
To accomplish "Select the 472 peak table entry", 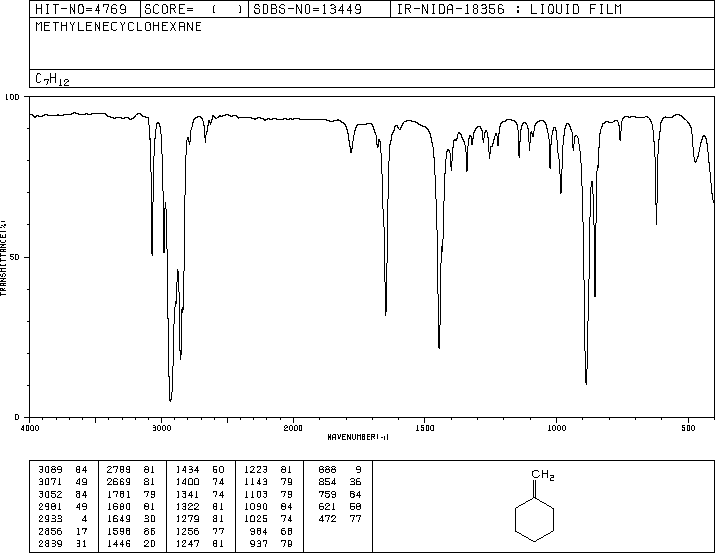I will 340,519.
